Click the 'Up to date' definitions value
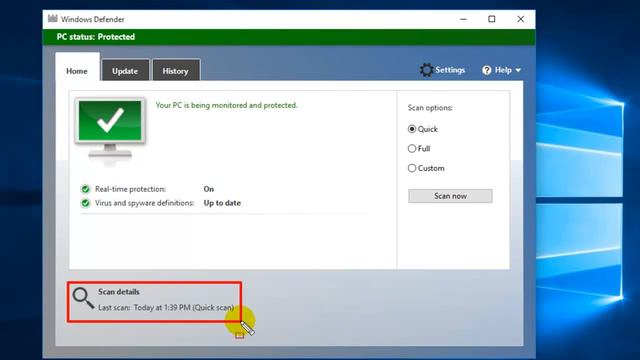The width and height of the screenshot is (640, 360). tap(222, 203)
